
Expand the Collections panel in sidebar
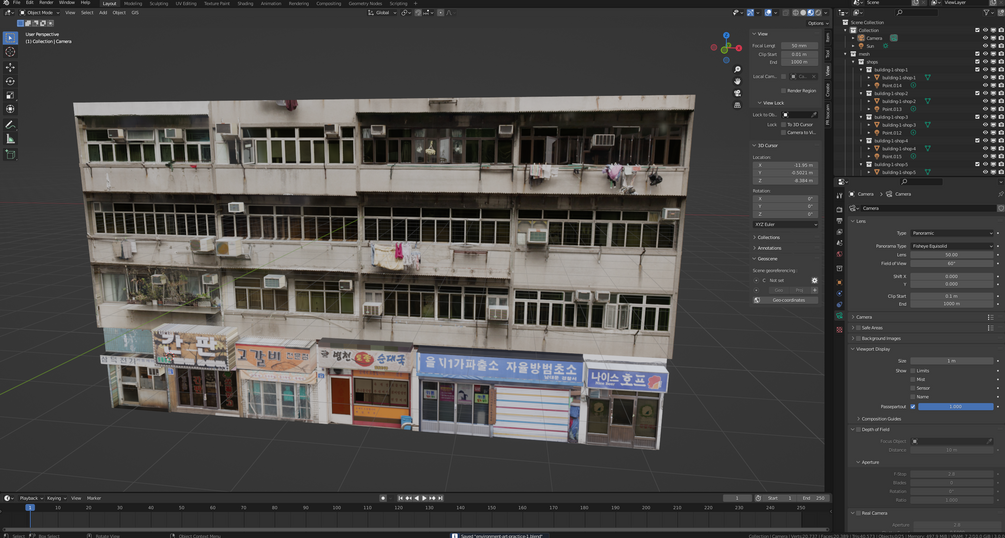click(768, 238)
